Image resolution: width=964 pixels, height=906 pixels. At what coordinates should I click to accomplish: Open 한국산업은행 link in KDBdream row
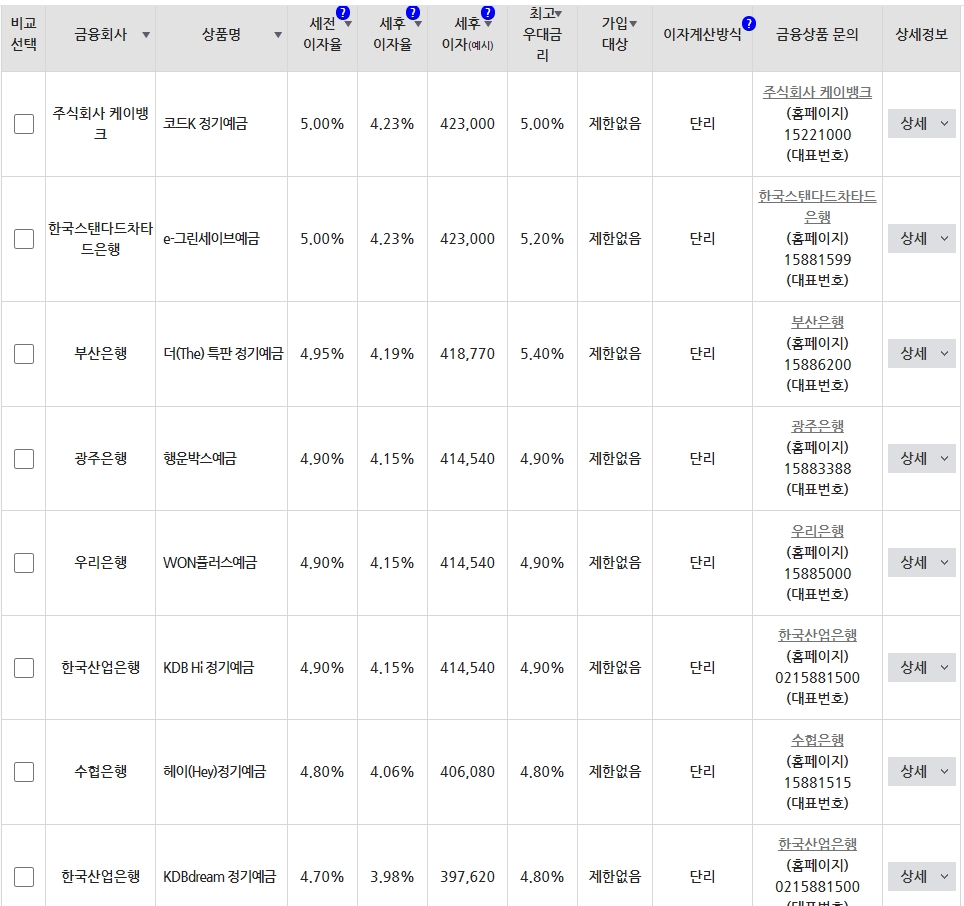coord(817,844)
